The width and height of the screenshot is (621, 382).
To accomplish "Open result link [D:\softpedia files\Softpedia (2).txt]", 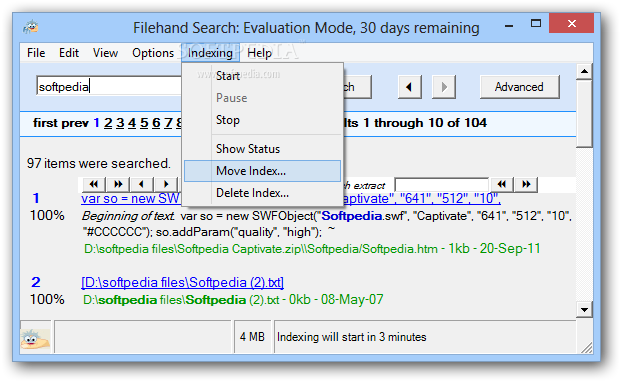I will (183, 283).
